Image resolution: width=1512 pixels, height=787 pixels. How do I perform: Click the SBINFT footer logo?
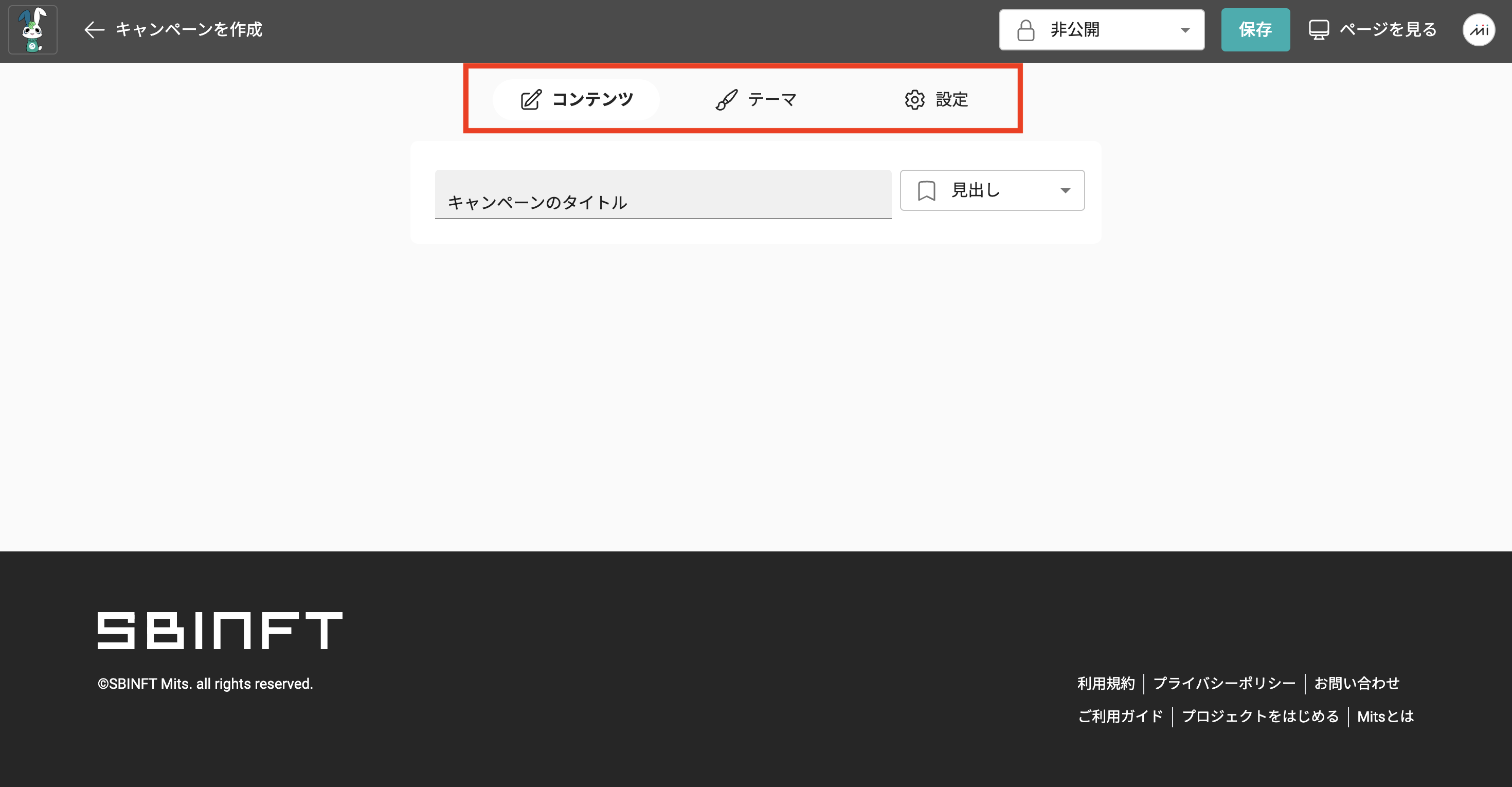click(220, 631)
